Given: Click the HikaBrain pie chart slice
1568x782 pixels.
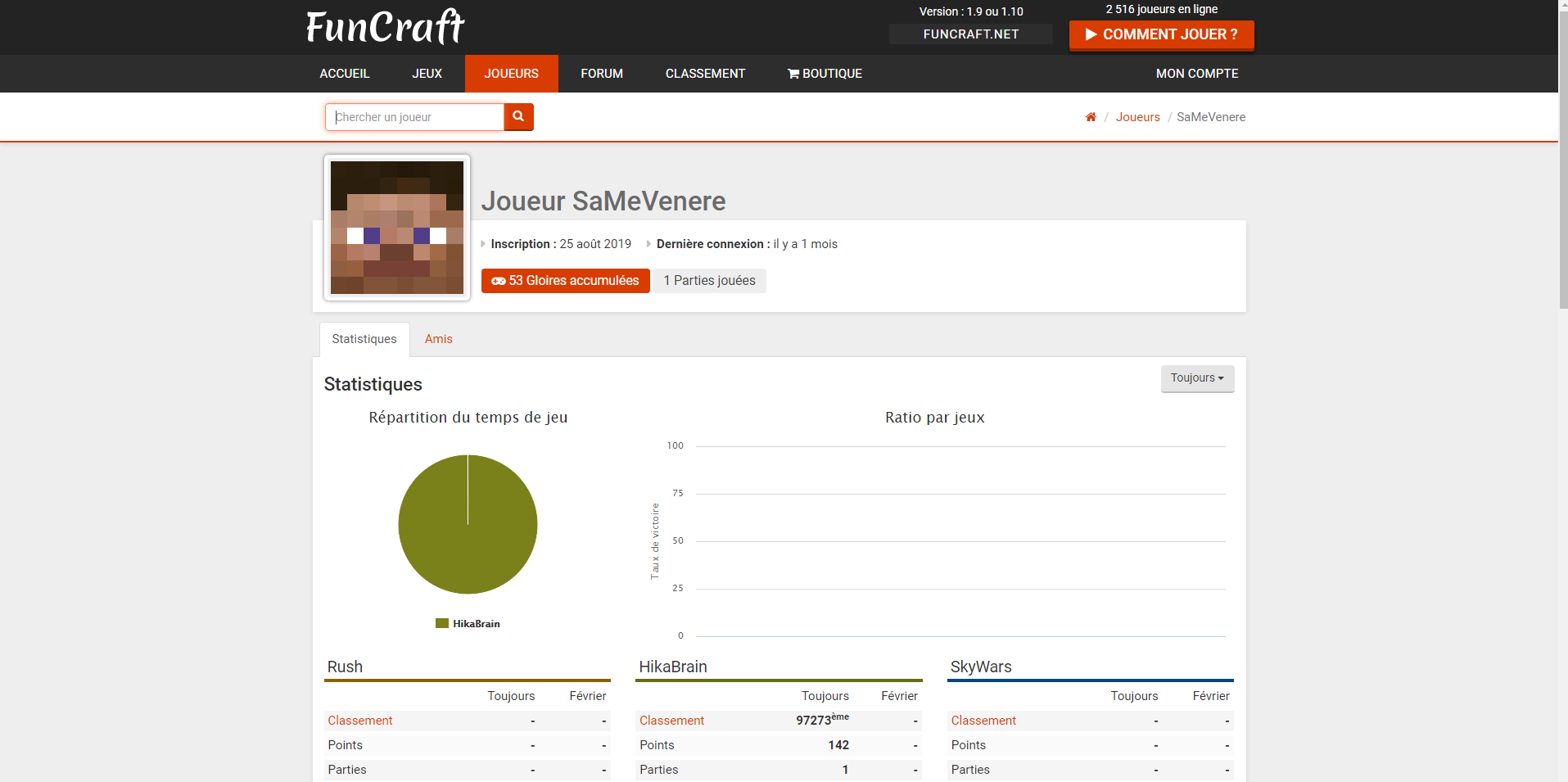Looking at the screenshot, I should 468,525.
